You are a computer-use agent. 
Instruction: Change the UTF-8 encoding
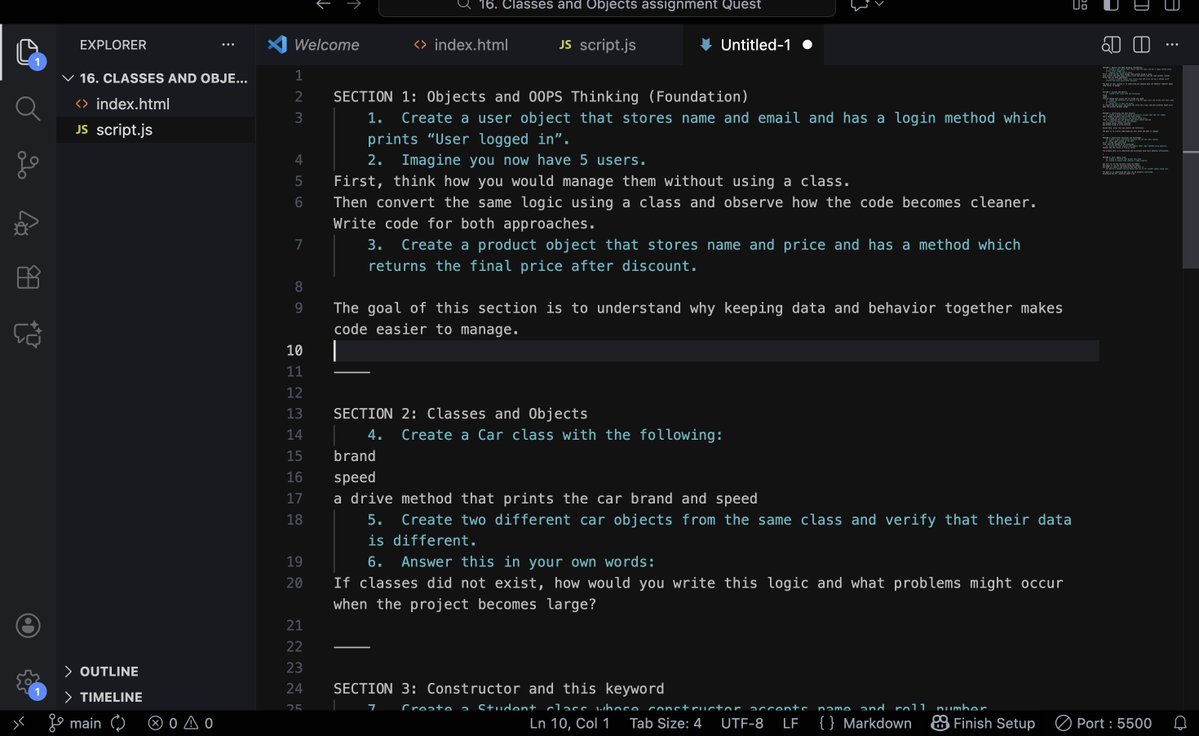tap(742, 723)
